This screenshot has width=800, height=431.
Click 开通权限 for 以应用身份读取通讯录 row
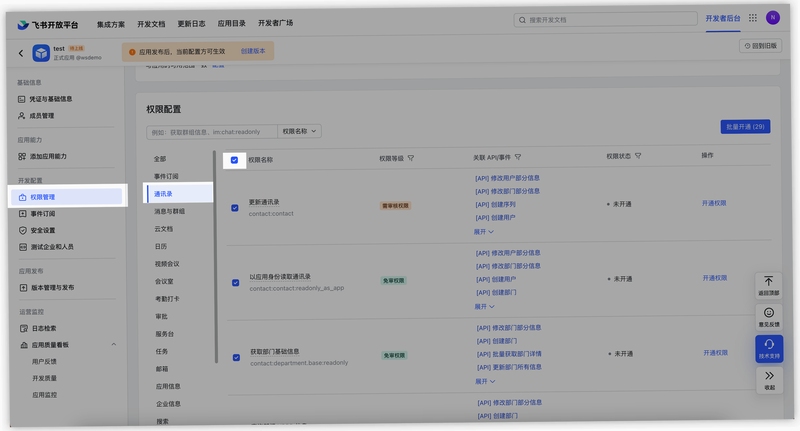click(715, 278)
